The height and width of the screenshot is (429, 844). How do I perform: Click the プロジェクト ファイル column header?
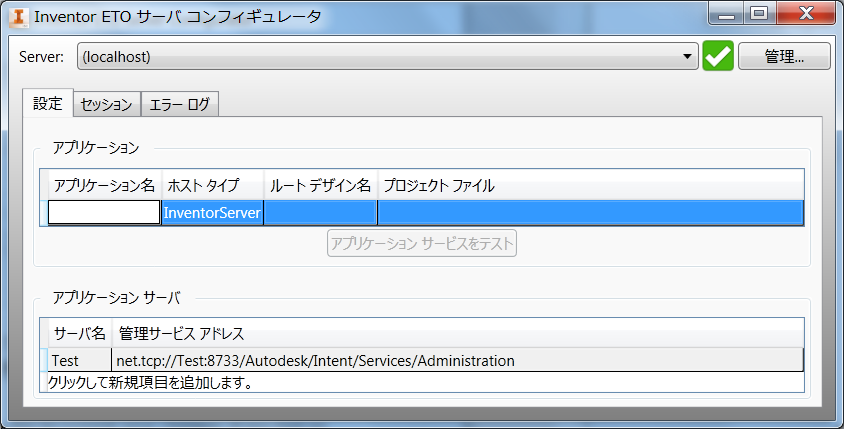(x=590, y=185)
